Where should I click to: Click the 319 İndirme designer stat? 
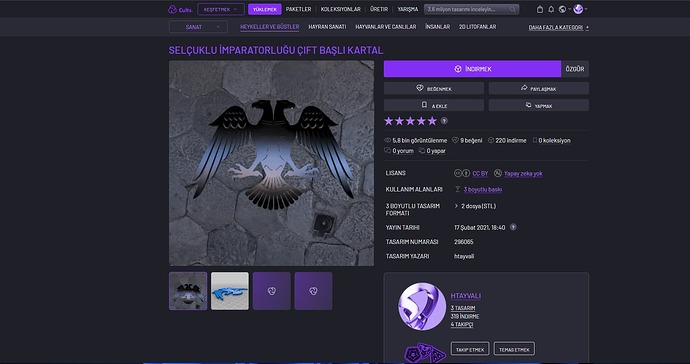(465, 316)
